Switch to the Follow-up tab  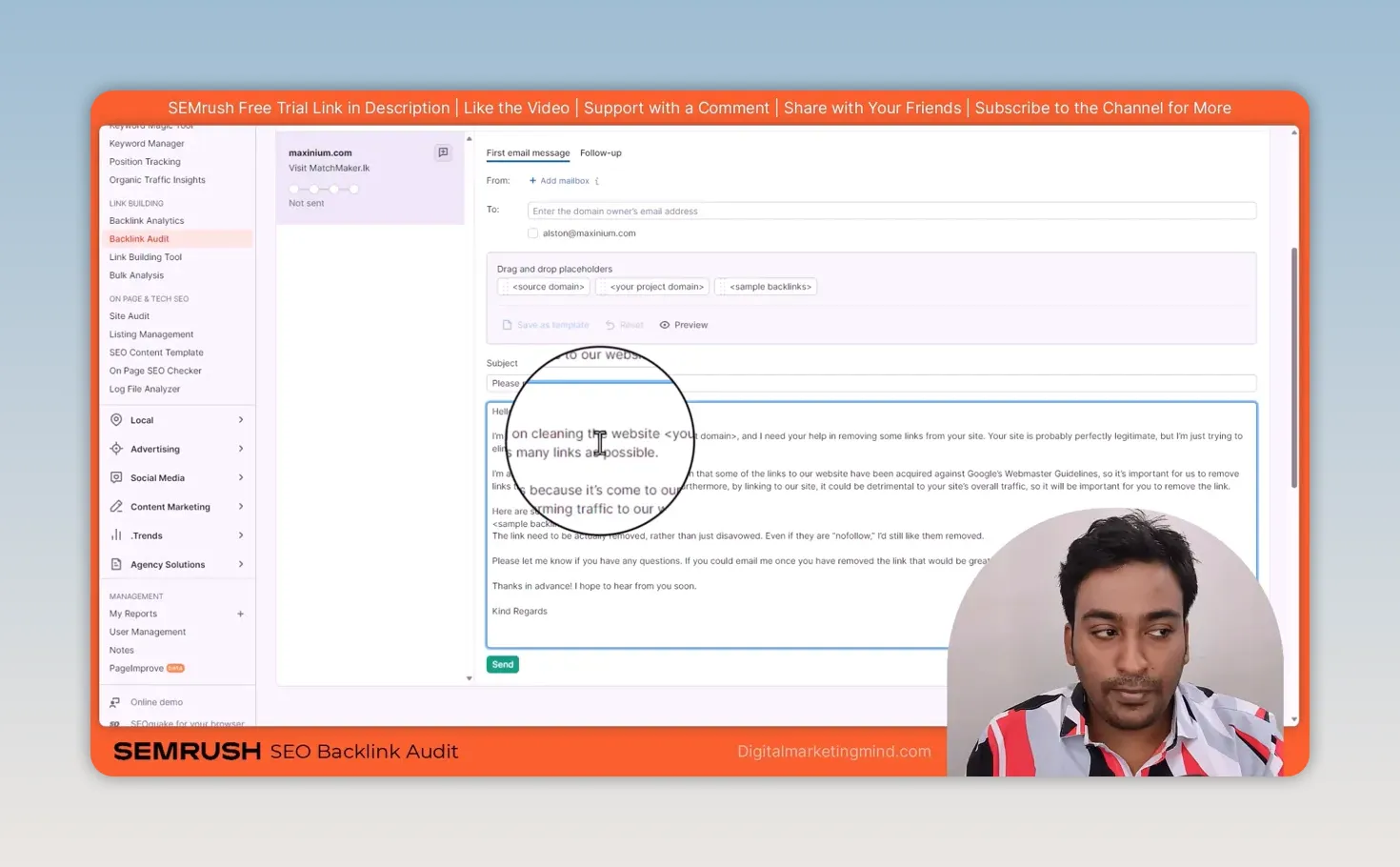pyautogui.click(x=600, y=153)
